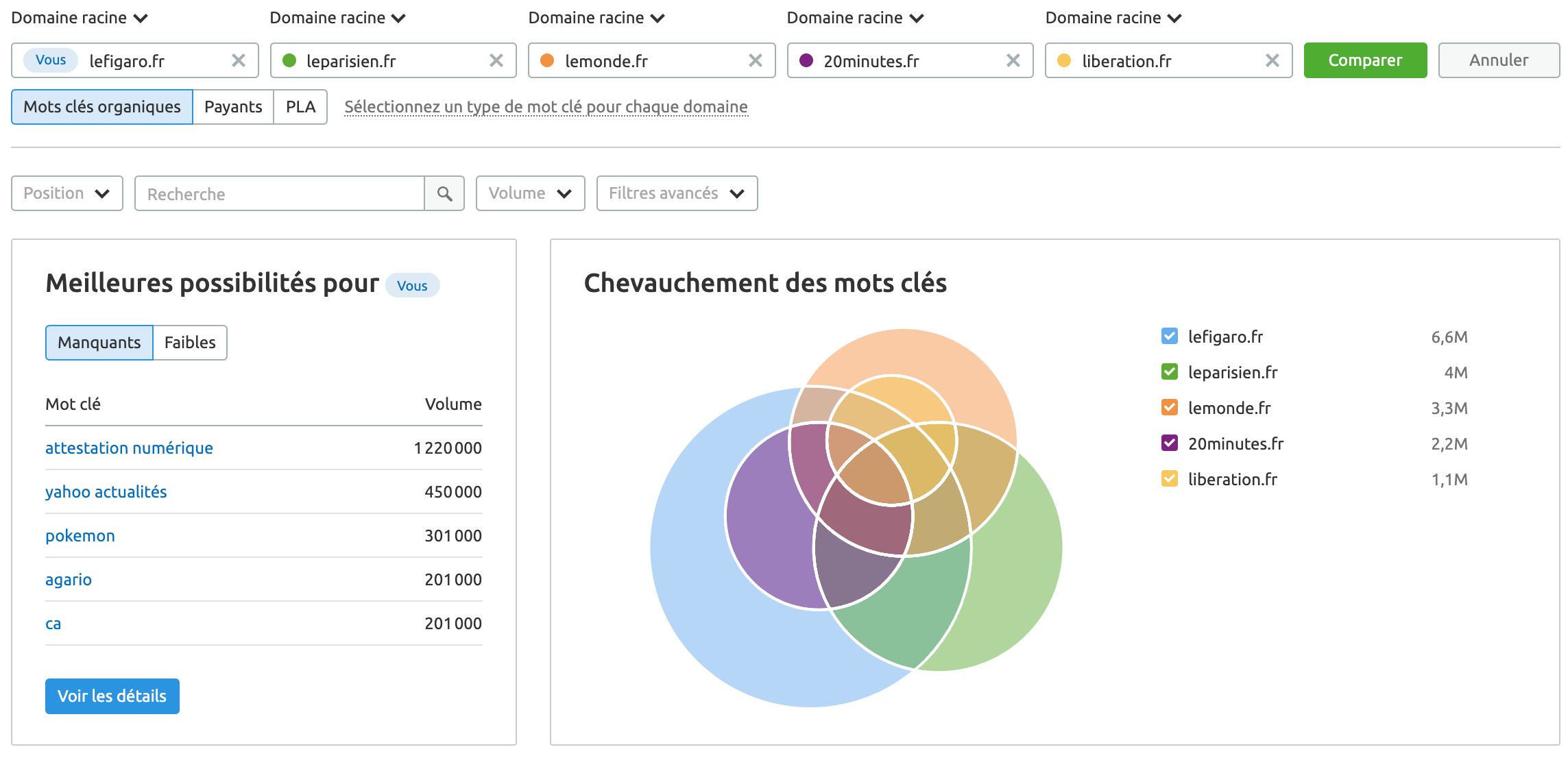The height and width of the screenshot is (758, 1568).
Task: Click the search magnifier icon
Action: (x=444, y=193)
